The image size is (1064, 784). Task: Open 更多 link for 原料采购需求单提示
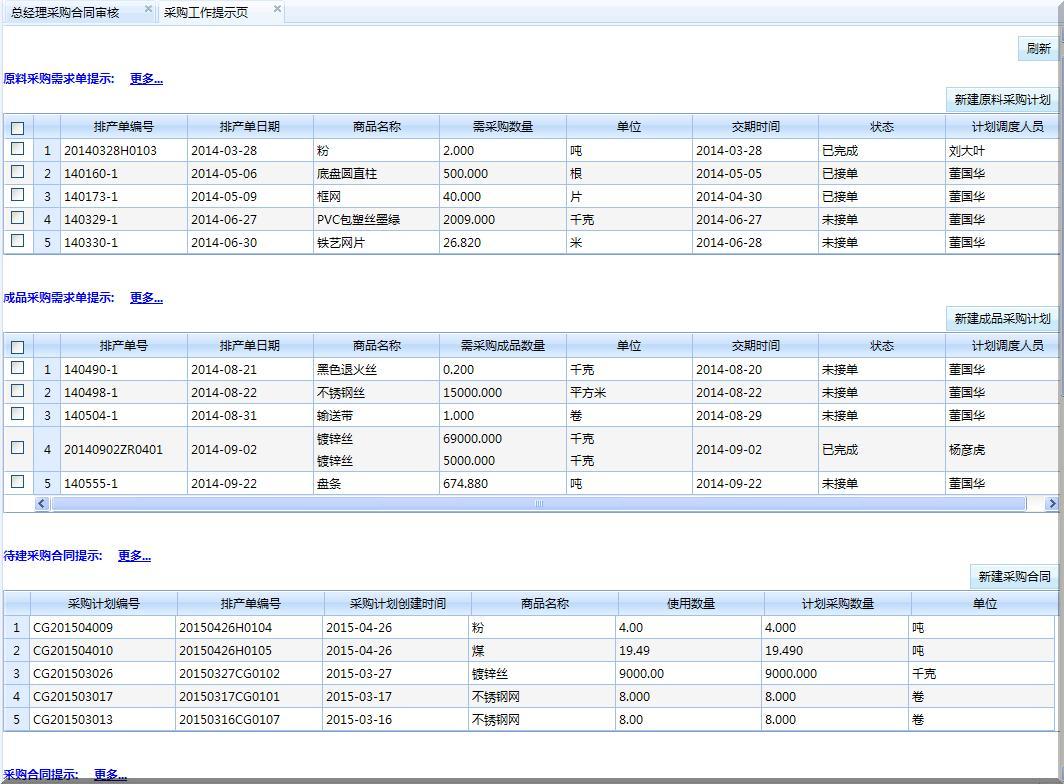[146, 79]
